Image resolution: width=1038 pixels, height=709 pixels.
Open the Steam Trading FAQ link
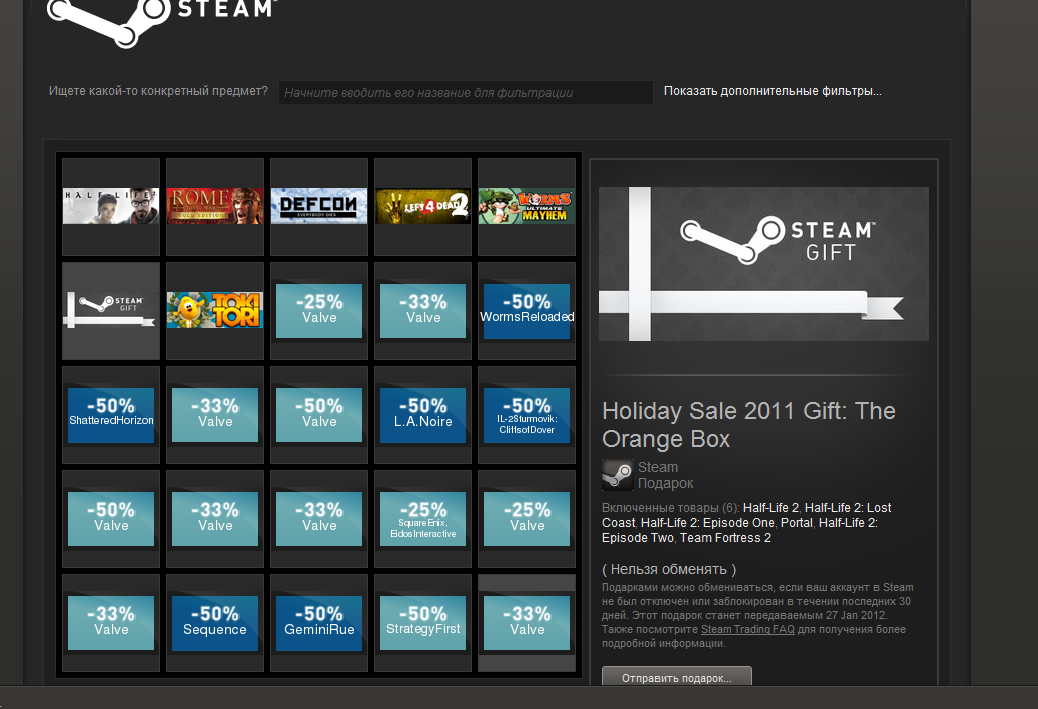coord(747,630)
